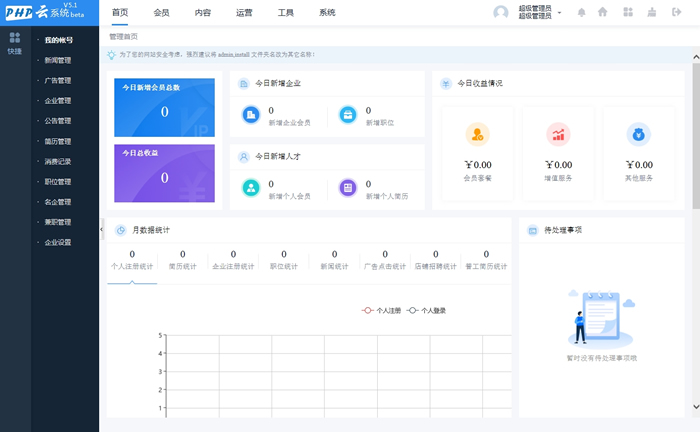The height and width of the screenshot is (432, 700).
Task: Open 企业设置 in the sidebar
Action: coord(58,242)
